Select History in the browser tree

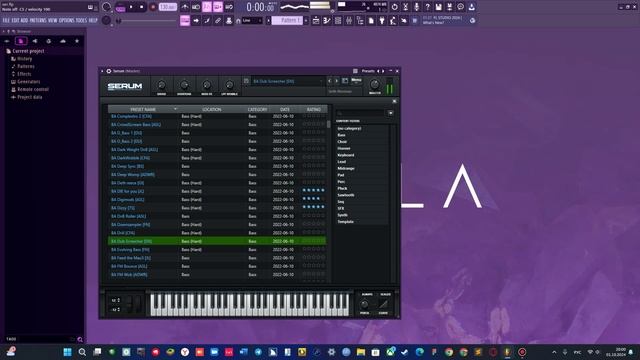click(x=24, y=59)
